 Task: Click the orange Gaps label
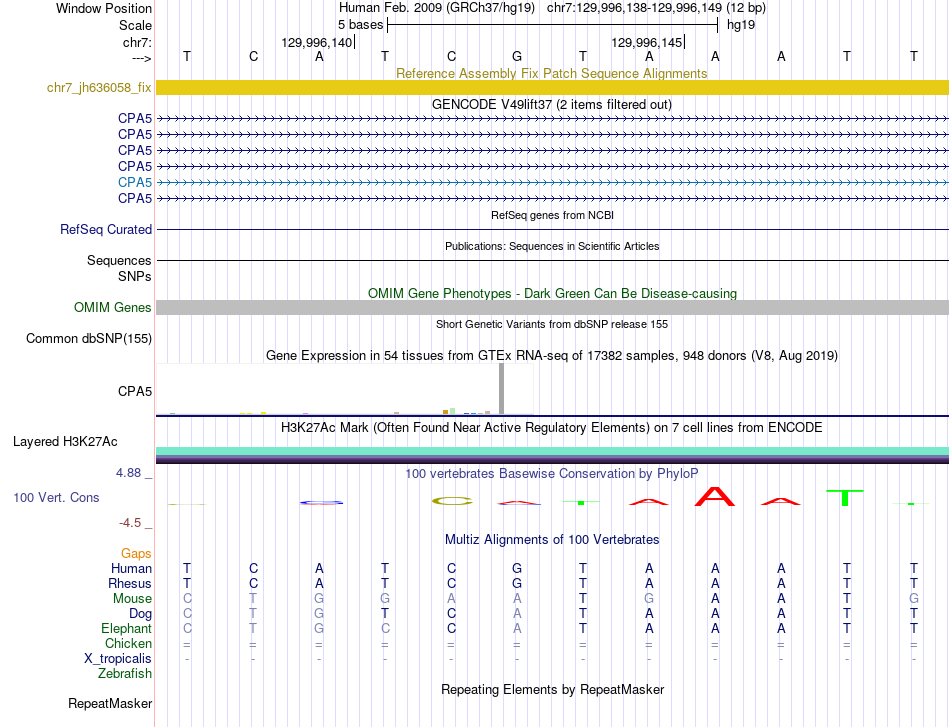(x=136, y=553)
